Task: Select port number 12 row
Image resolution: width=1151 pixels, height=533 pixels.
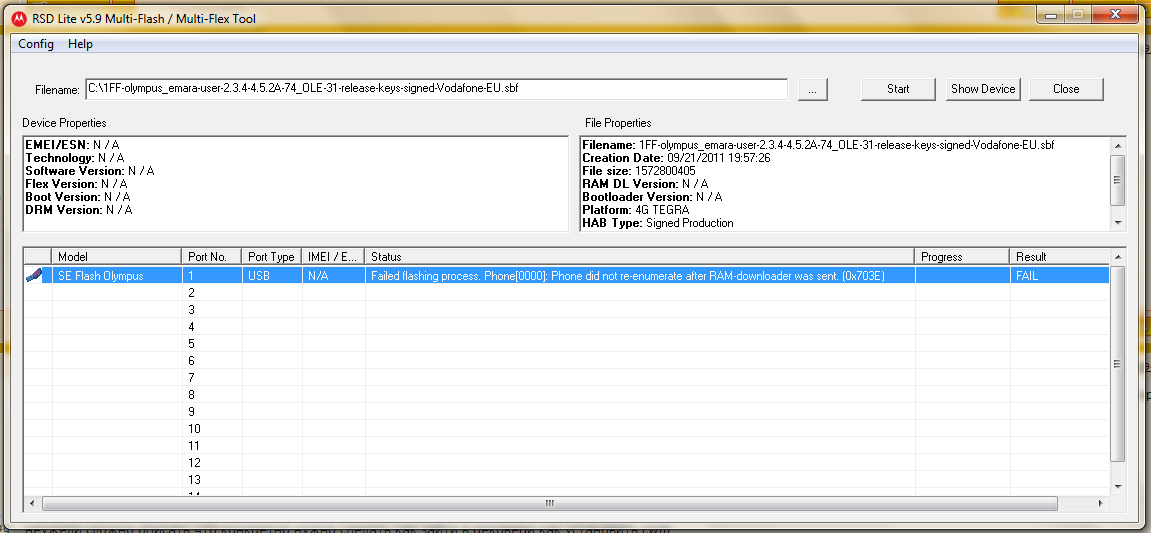Action: (566, 462)
